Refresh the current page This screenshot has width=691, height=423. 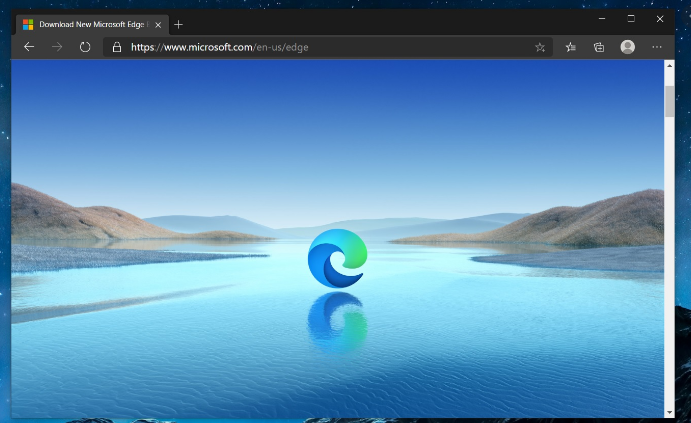pyautogui.click(x=85, y=47)
